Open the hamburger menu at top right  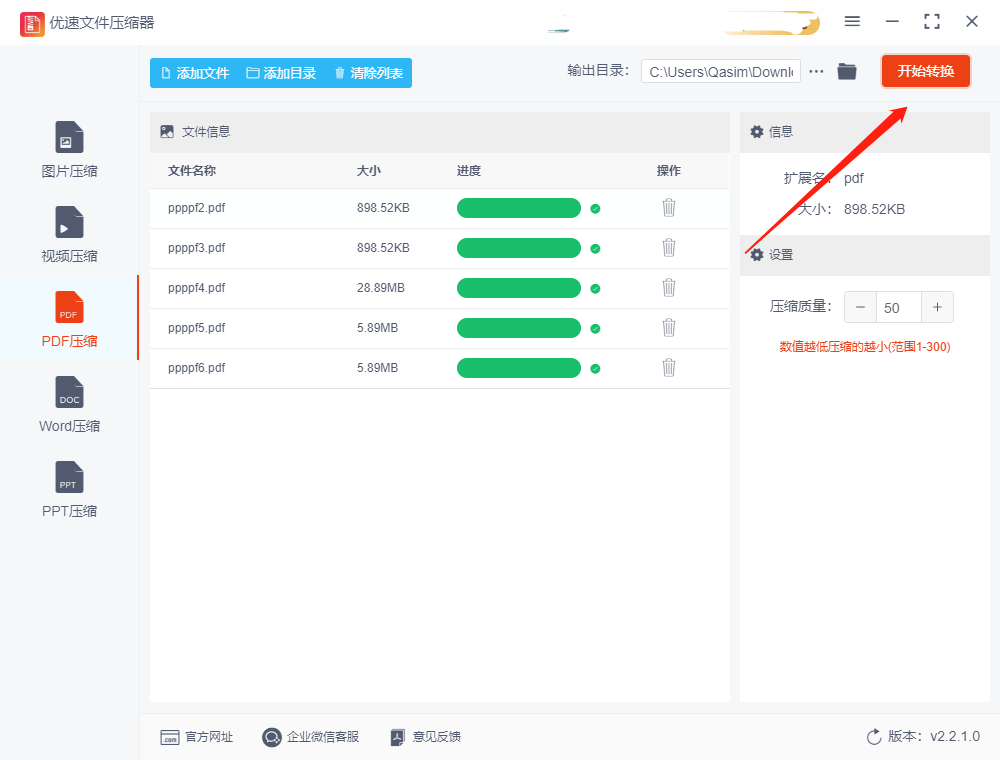(852, 21)
